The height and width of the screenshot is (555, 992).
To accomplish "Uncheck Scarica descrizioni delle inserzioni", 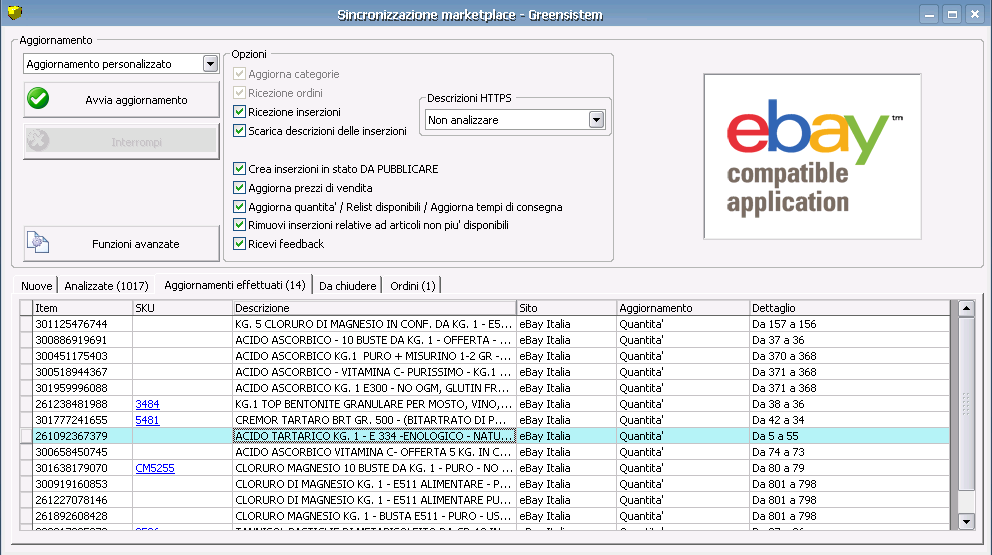I will point(239,130).
